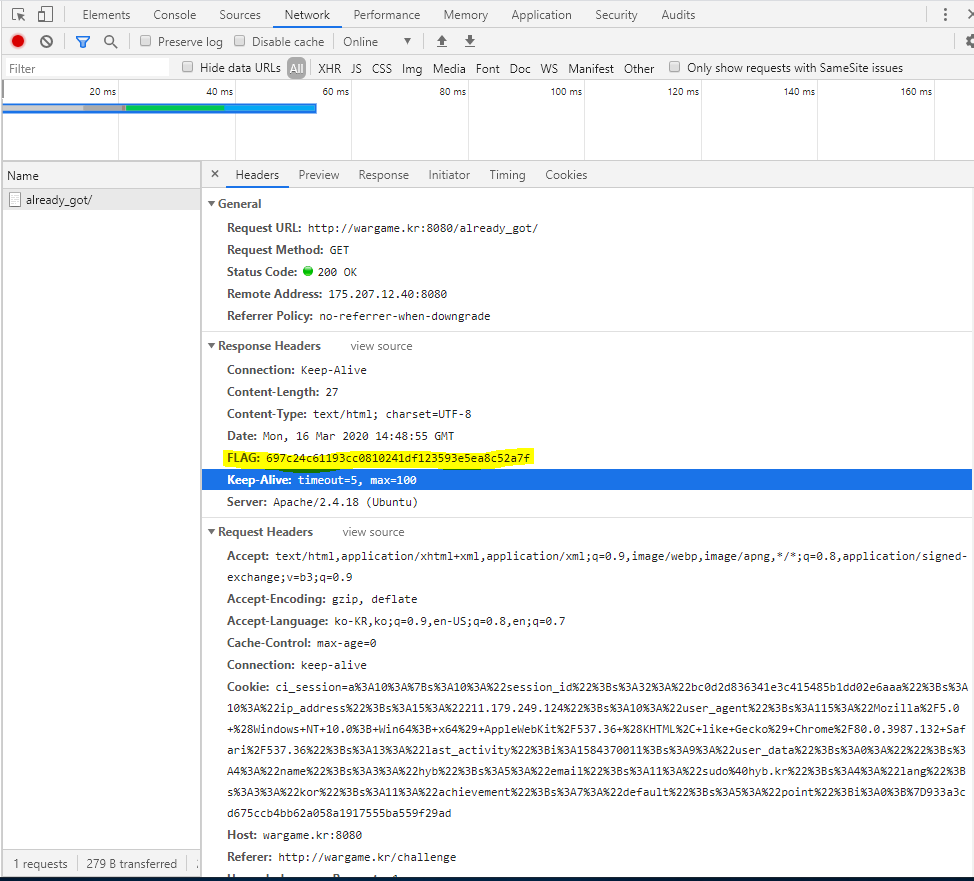Collapse the Request Headers section
974x881 pixels.
point(211,532)
